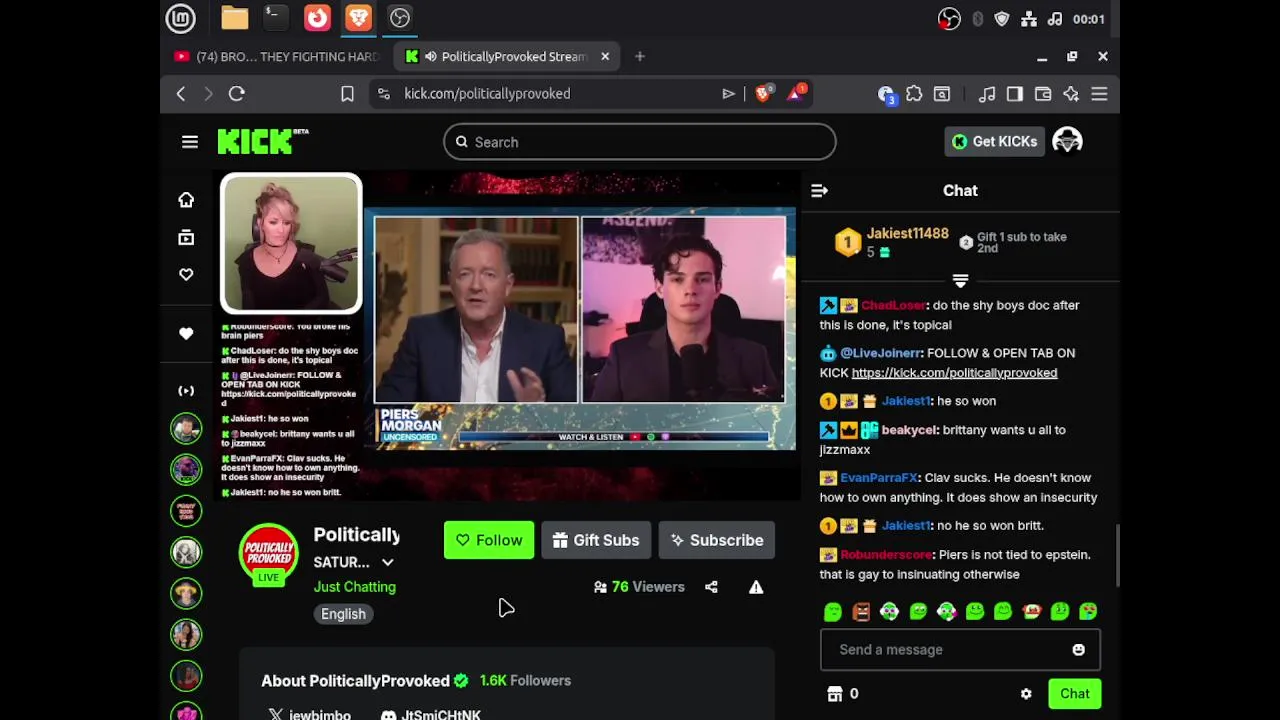Insert first green emote from quick bar

833,611
